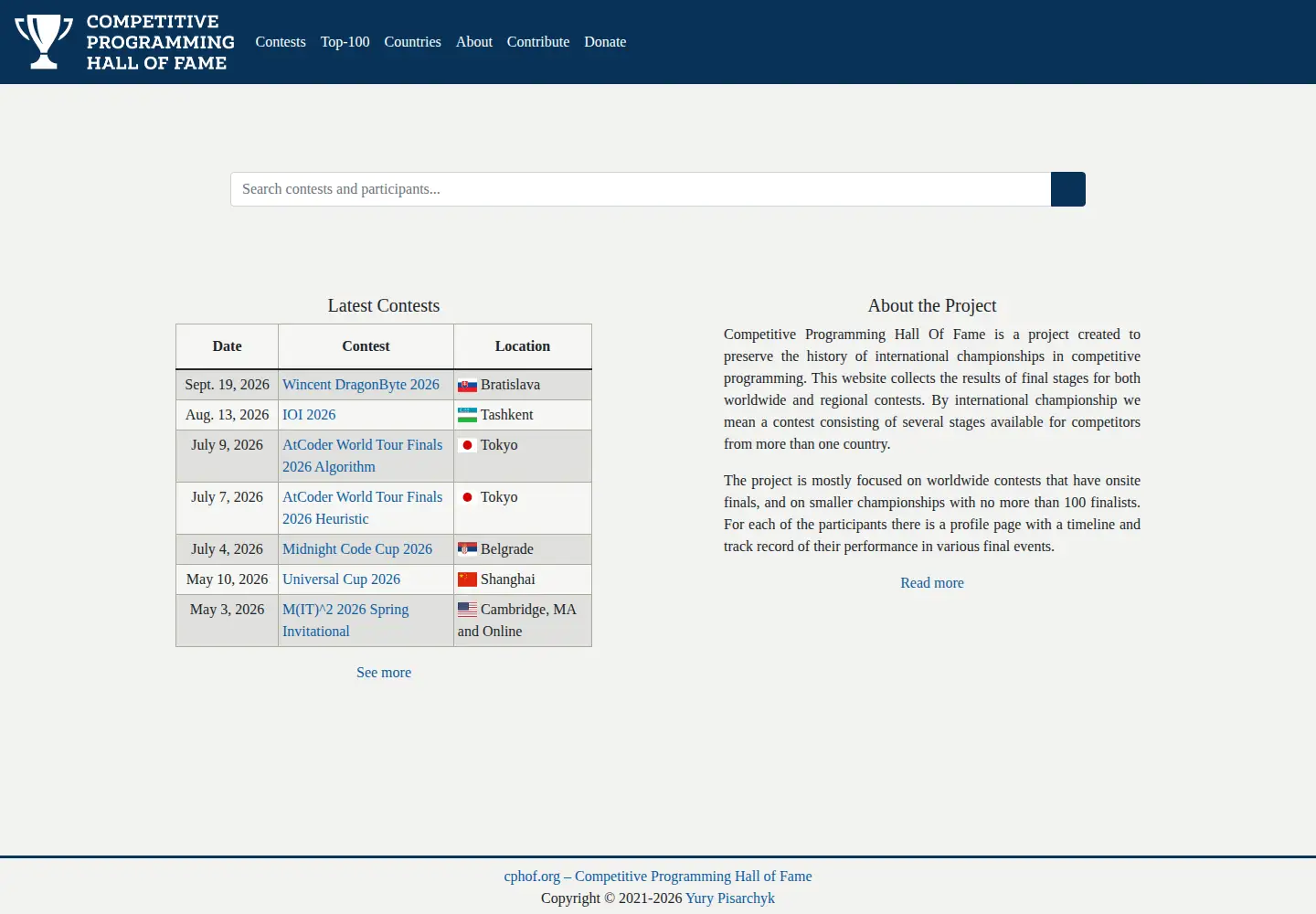1316x914 pixels.
Task: Click the China flag next to Shanghai
Action: [x=467, y=580]
